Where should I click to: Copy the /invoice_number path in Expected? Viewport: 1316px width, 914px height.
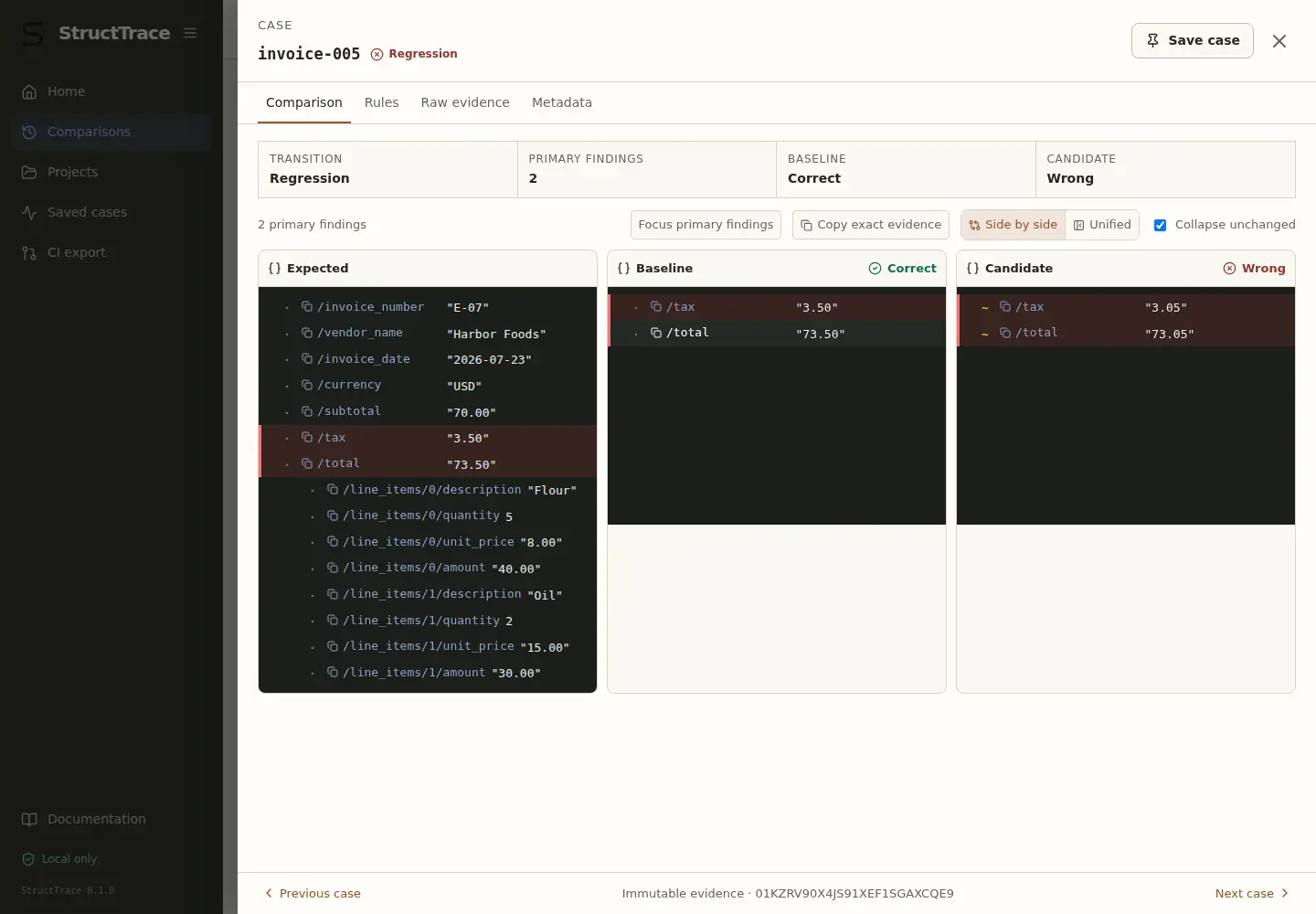click(307, 307)
